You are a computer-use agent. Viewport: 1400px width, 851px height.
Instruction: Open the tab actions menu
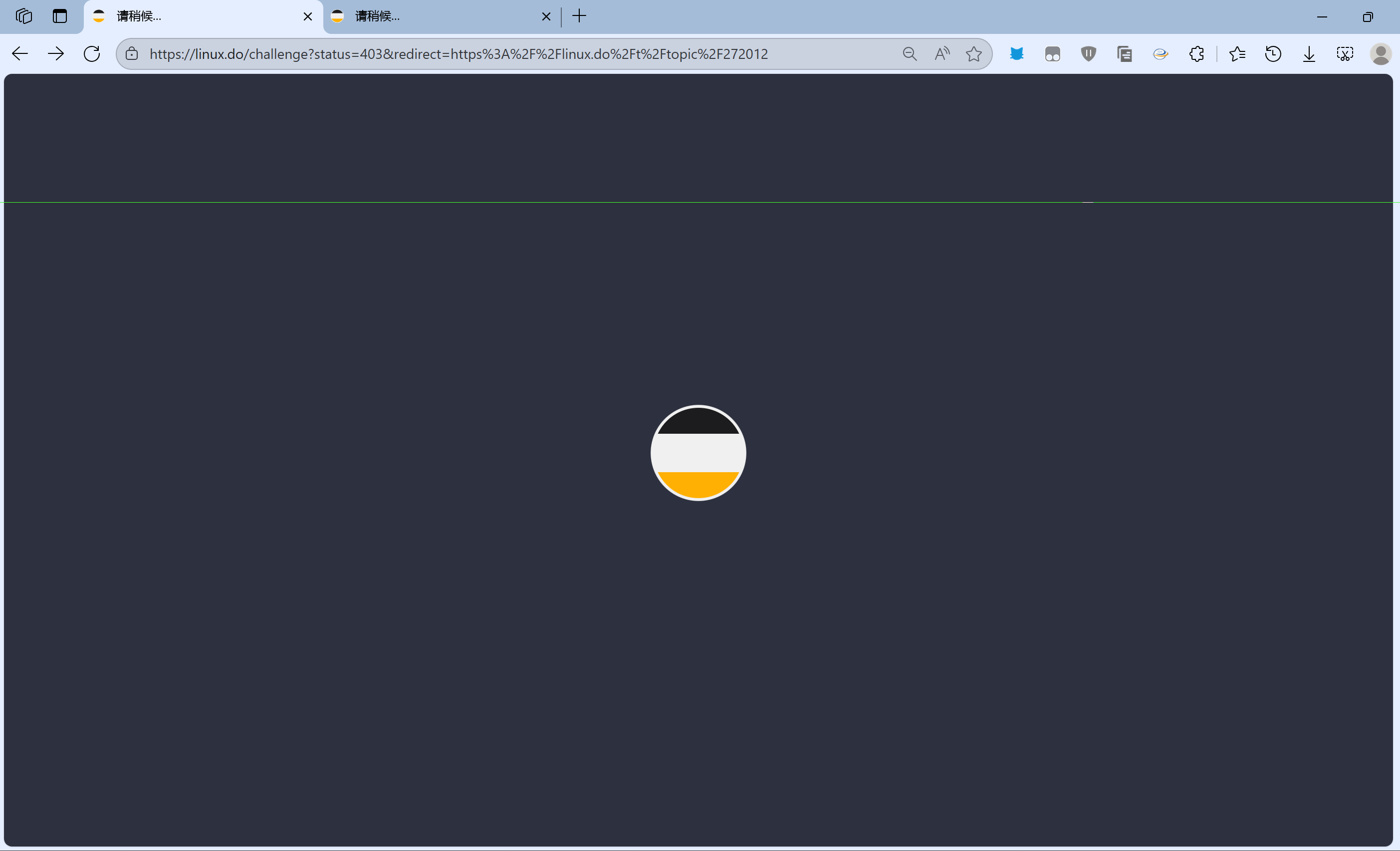60,16
